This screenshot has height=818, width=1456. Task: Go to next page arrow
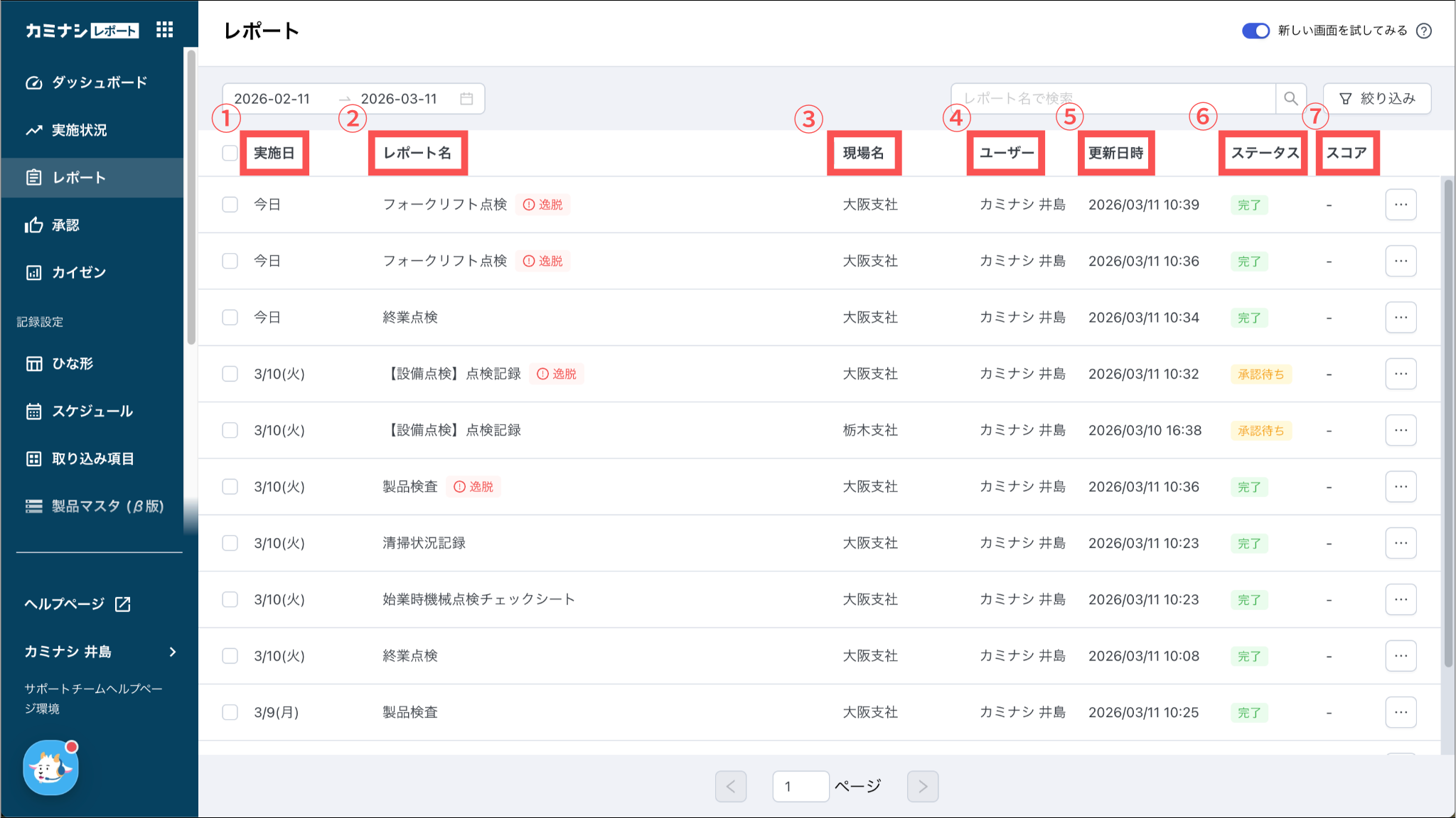[922, 786]
